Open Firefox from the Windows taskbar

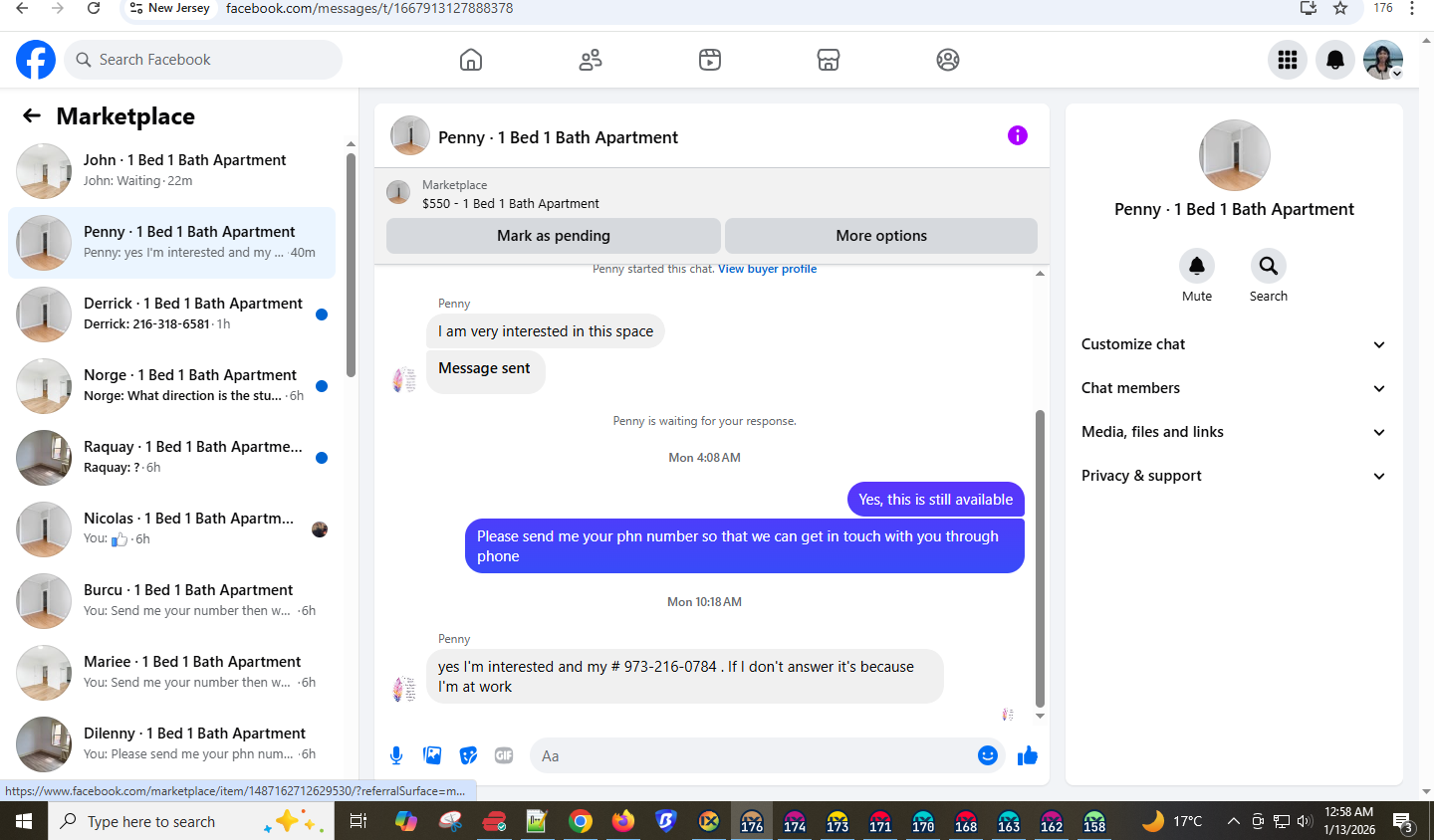pos(623,821)
